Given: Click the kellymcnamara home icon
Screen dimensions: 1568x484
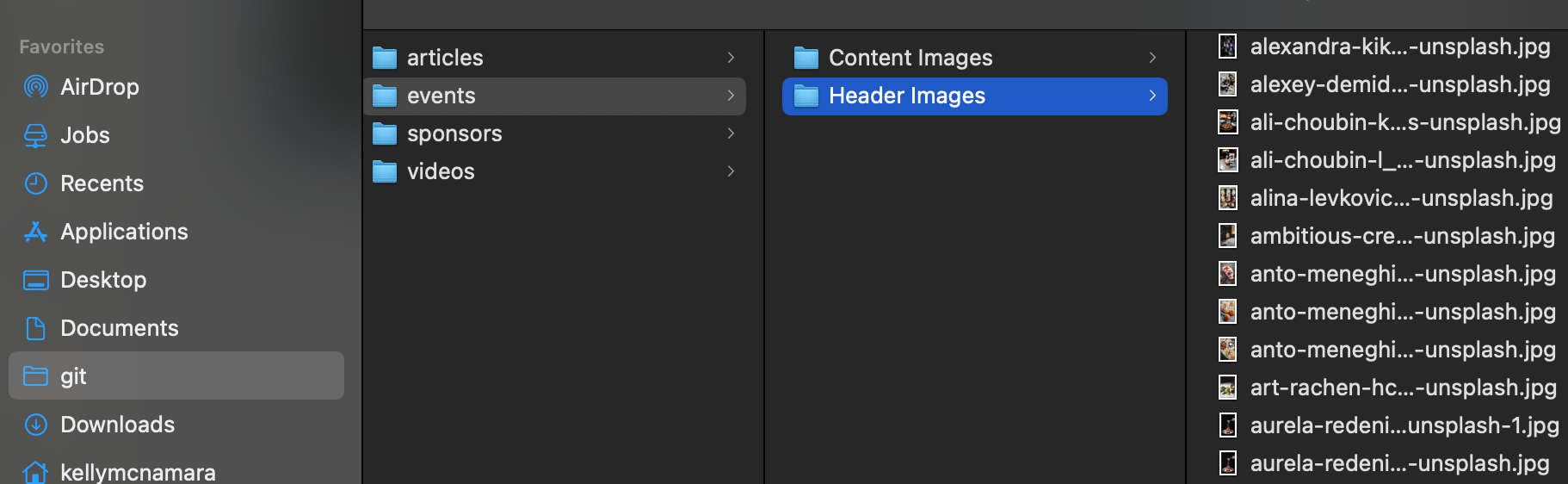Looking at the screenshot, I should (x=35, y=472).
